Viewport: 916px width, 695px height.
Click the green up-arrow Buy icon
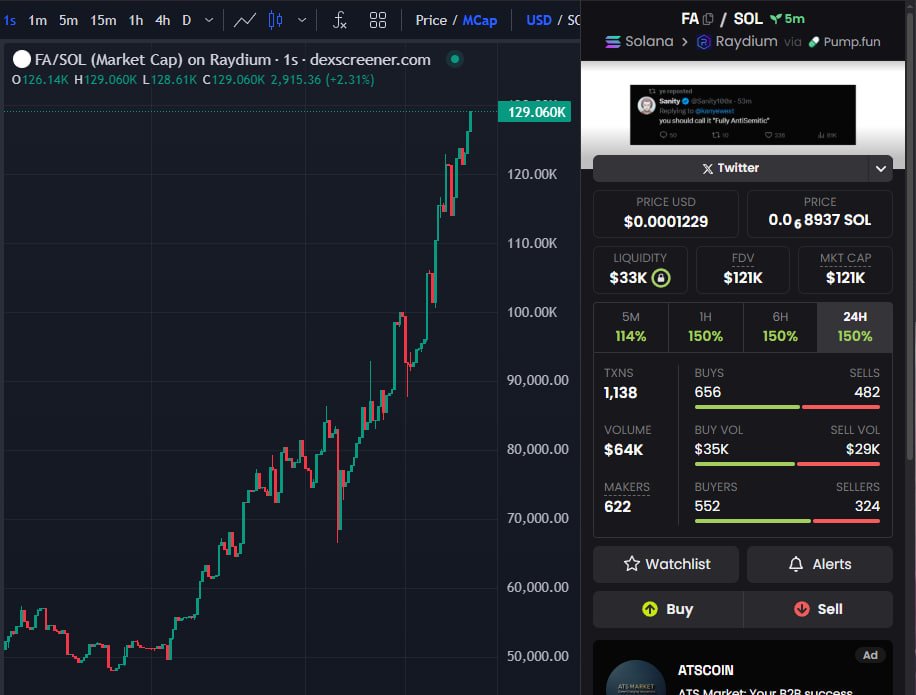point(650,609)
